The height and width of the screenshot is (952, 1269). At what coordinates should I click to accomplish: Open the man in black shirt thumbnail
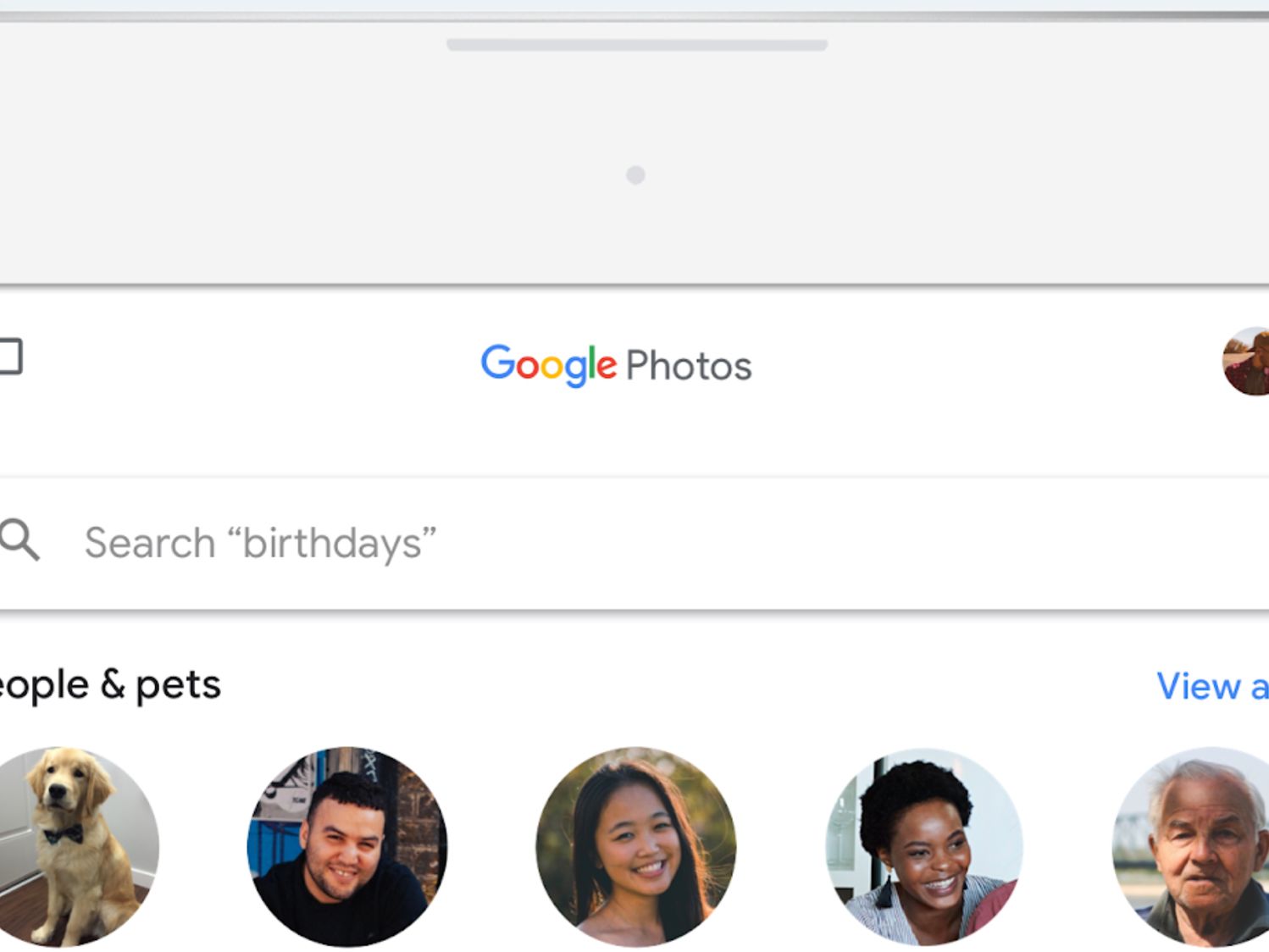click(347, 846)
